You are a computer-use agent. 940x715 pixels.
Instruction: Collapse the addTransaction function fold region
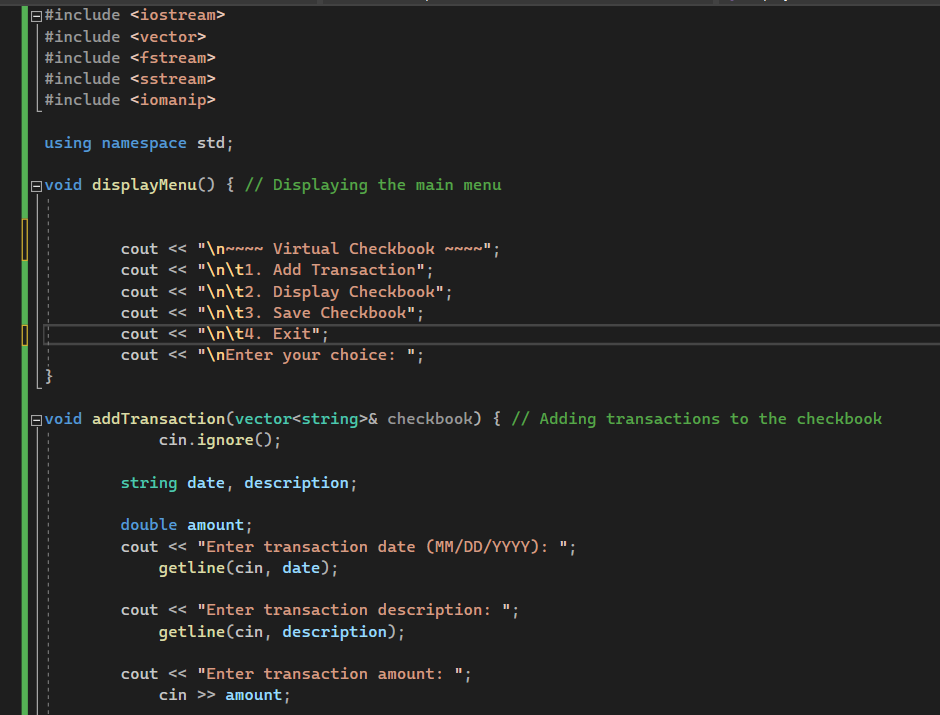click(34, 418)
